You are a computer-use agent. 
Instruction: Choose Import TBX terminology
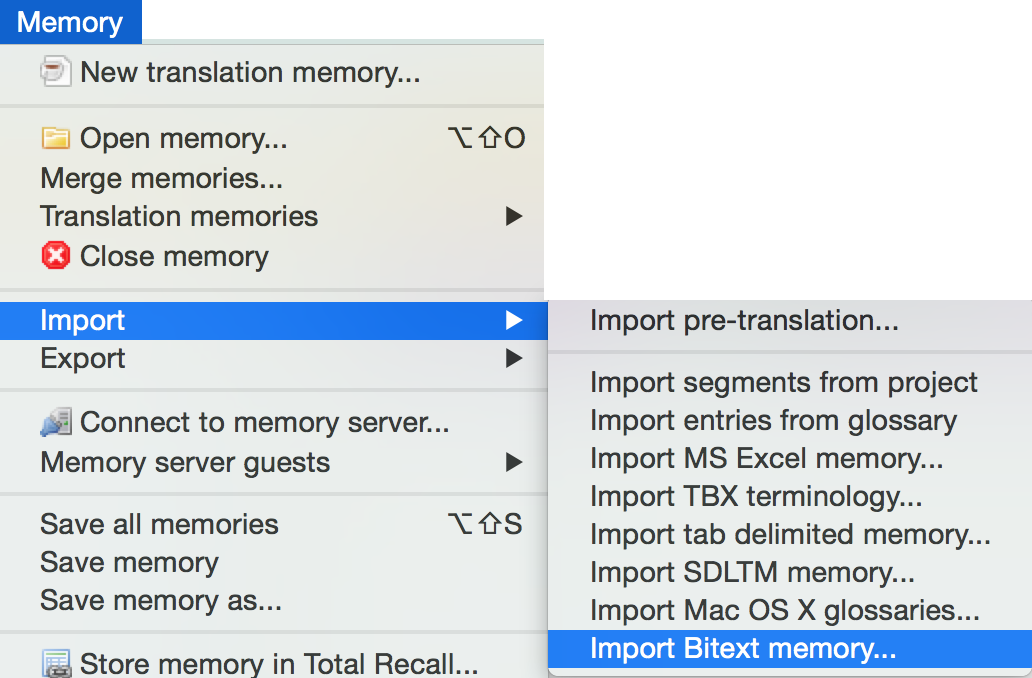756,496
